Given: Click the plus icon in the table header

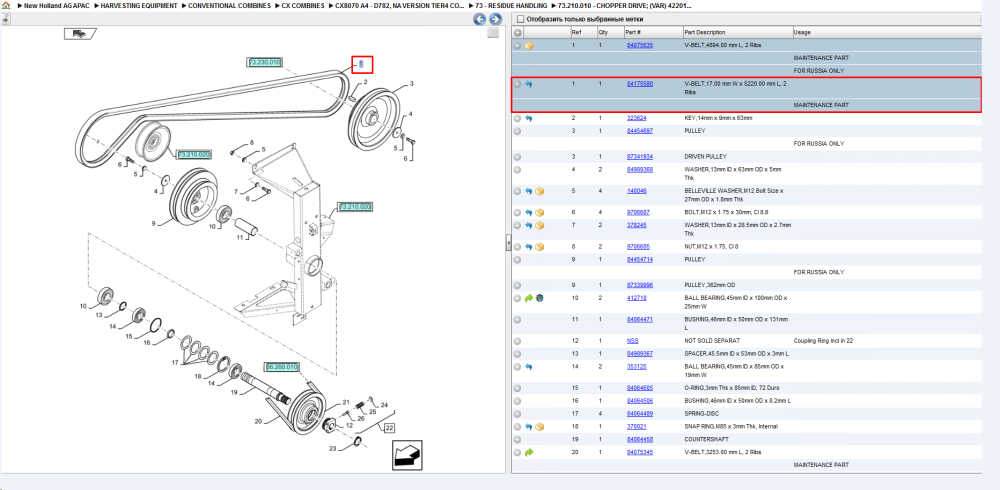Looking at the screenshot, I should (x=517, y=33).
